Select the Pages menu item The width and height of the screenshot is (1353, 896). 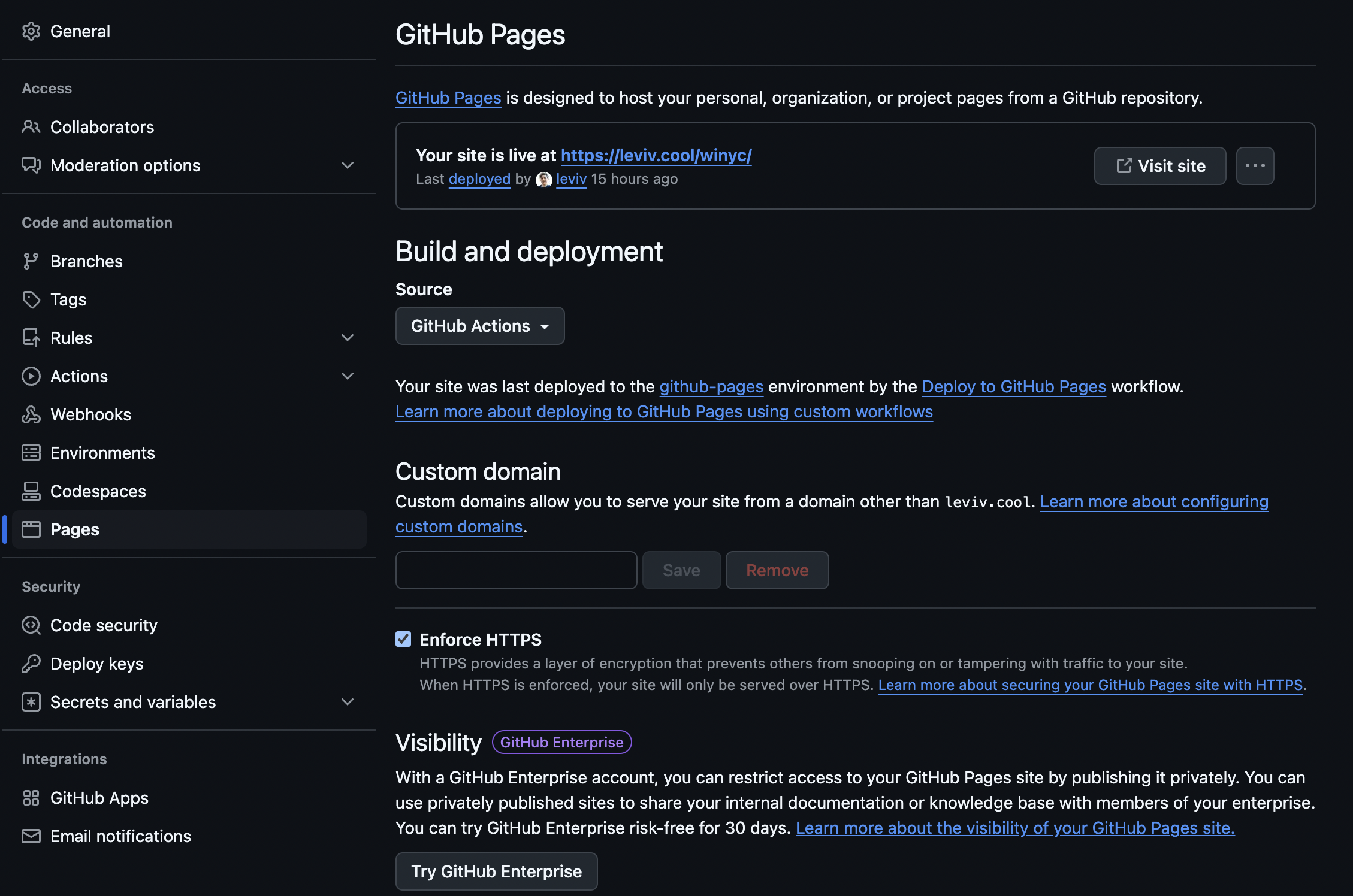(x=189, y=529)
